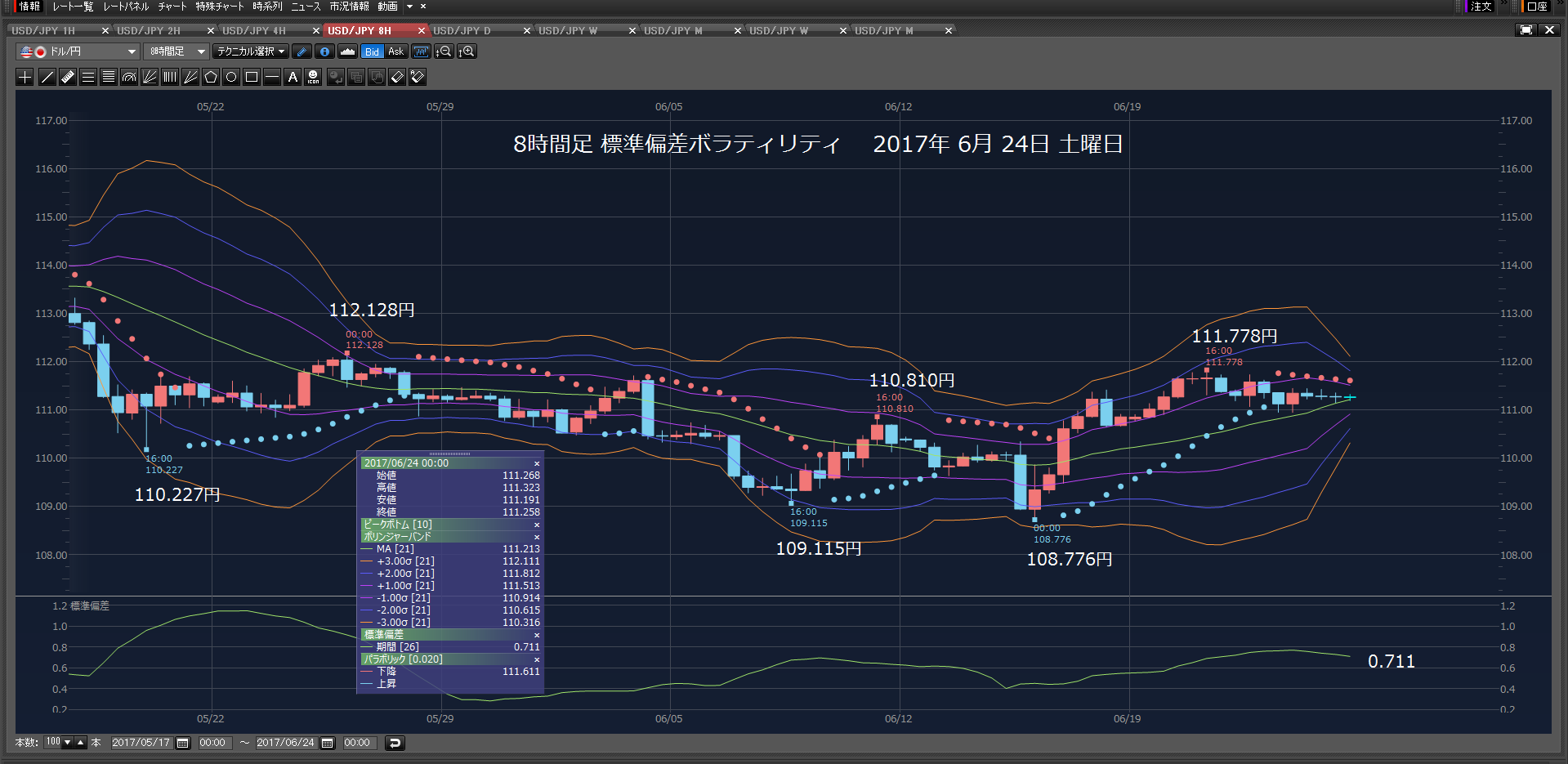Open the 市況情報 menu
This screenshot has height=764, width=1568.
point(349,7)
